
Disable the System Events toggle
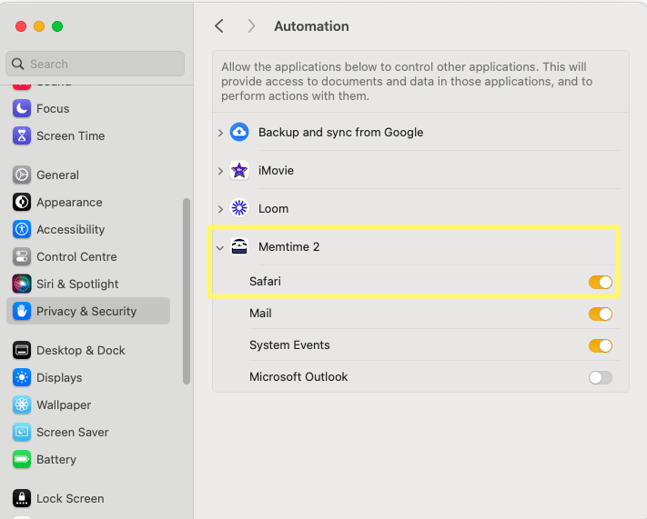pyautogui.click(x=600, y=346)
